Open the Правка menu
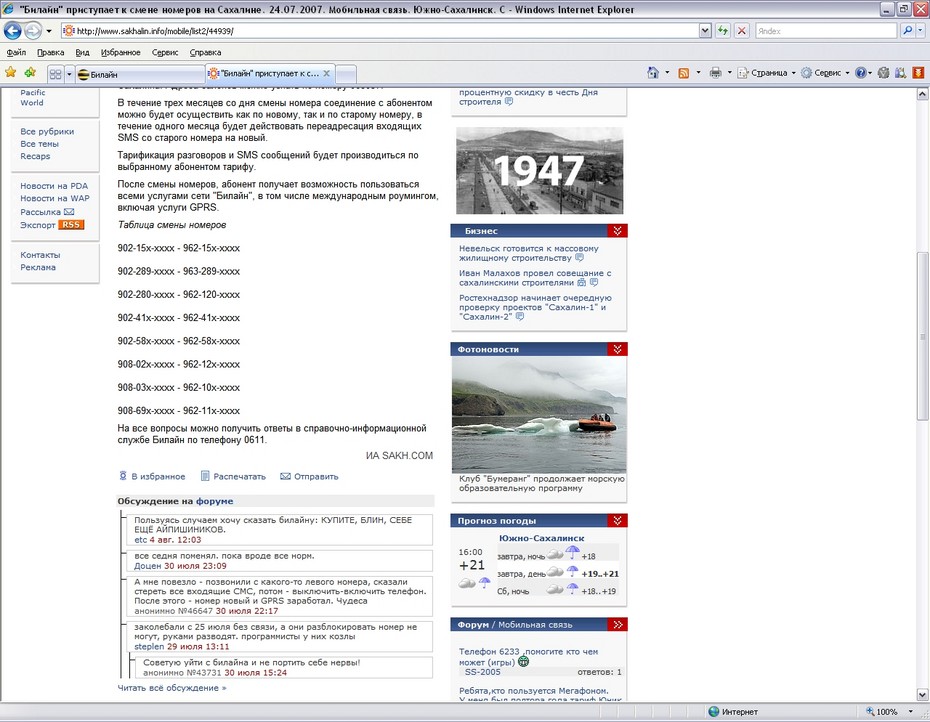Viewport: 930px width, 722px height. pyautogui.click(x=50, y=52)
